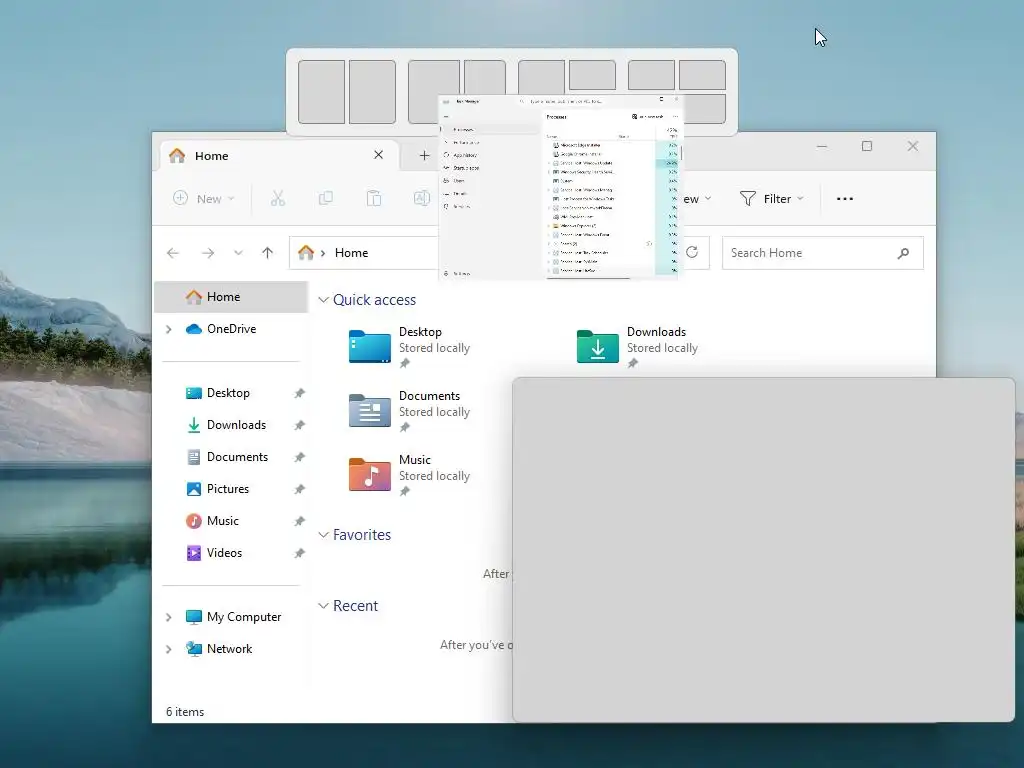Click the Cut scissors icon in toolbar
Viewport: 1024px width, 768px height.
(x=278, y=199)
